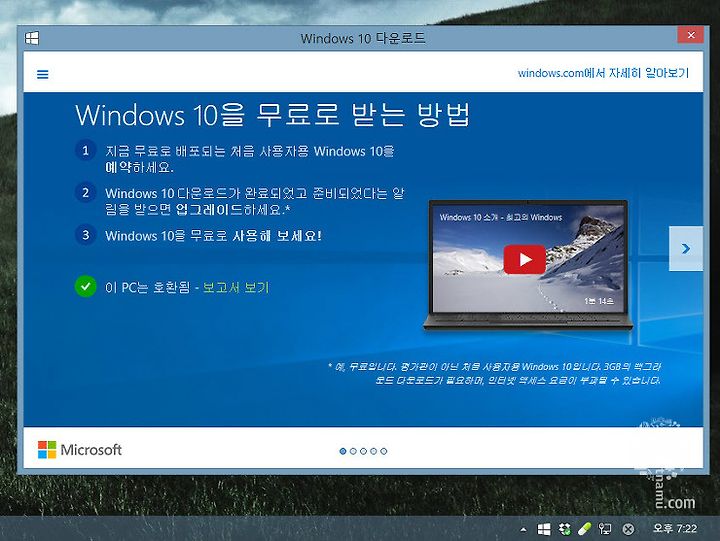Click the Windows logo in the title bar
720x541 pixels.
[32, 38]
